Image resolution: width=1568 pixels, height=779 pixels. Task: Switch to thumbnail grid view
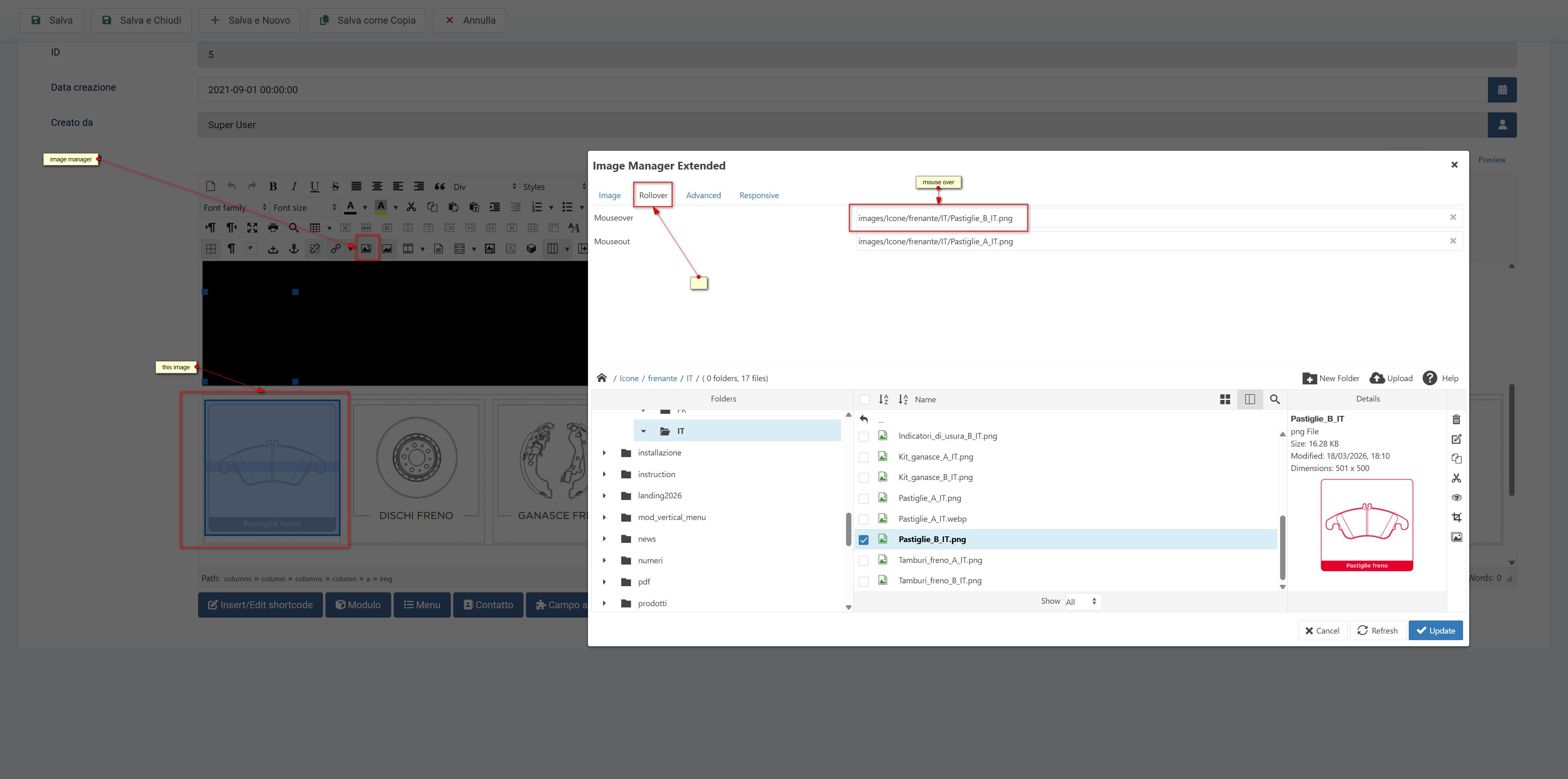(1225, 400)
